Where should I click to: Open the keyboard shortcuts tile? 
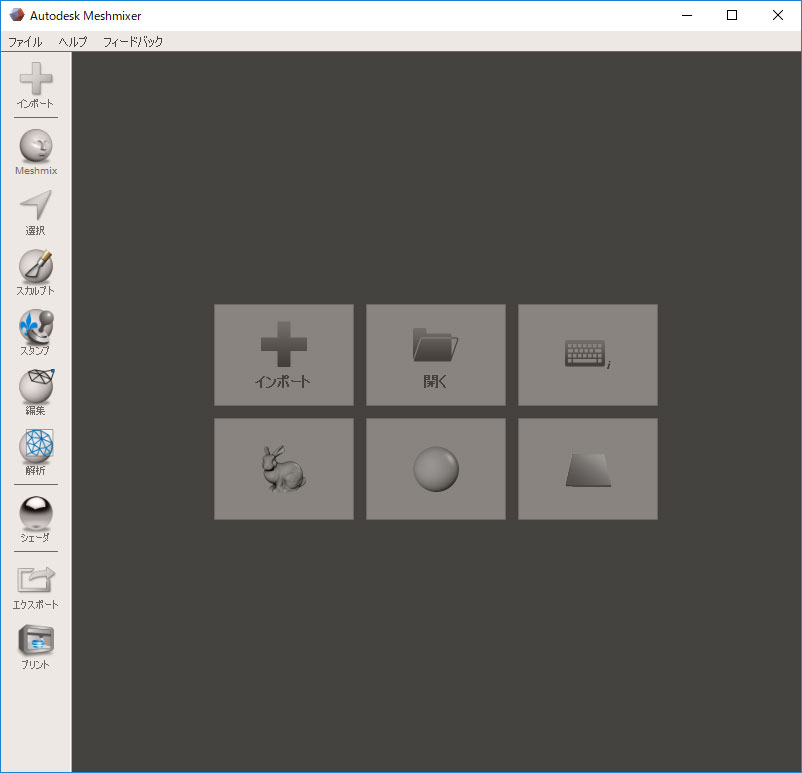click(x=587, y=355)
